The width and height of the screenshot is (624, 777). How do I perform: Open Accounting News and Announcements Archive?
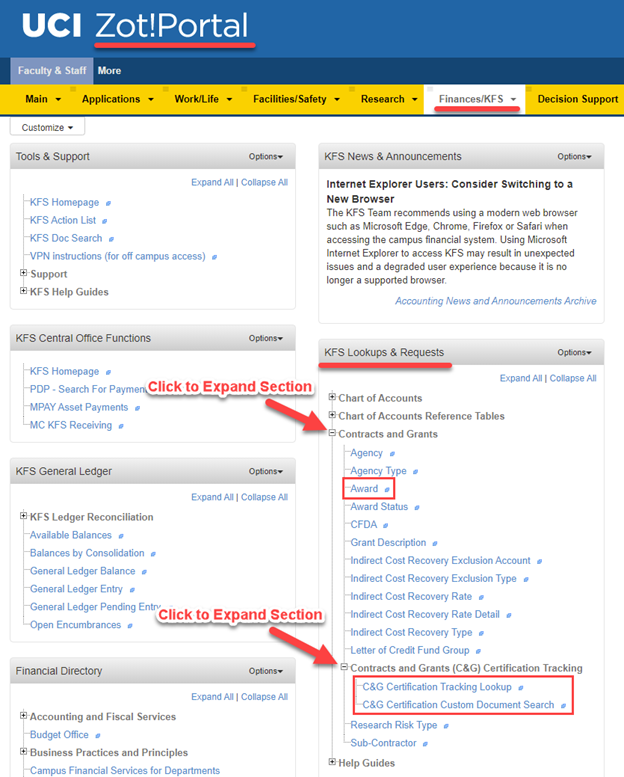click(496, 301)
